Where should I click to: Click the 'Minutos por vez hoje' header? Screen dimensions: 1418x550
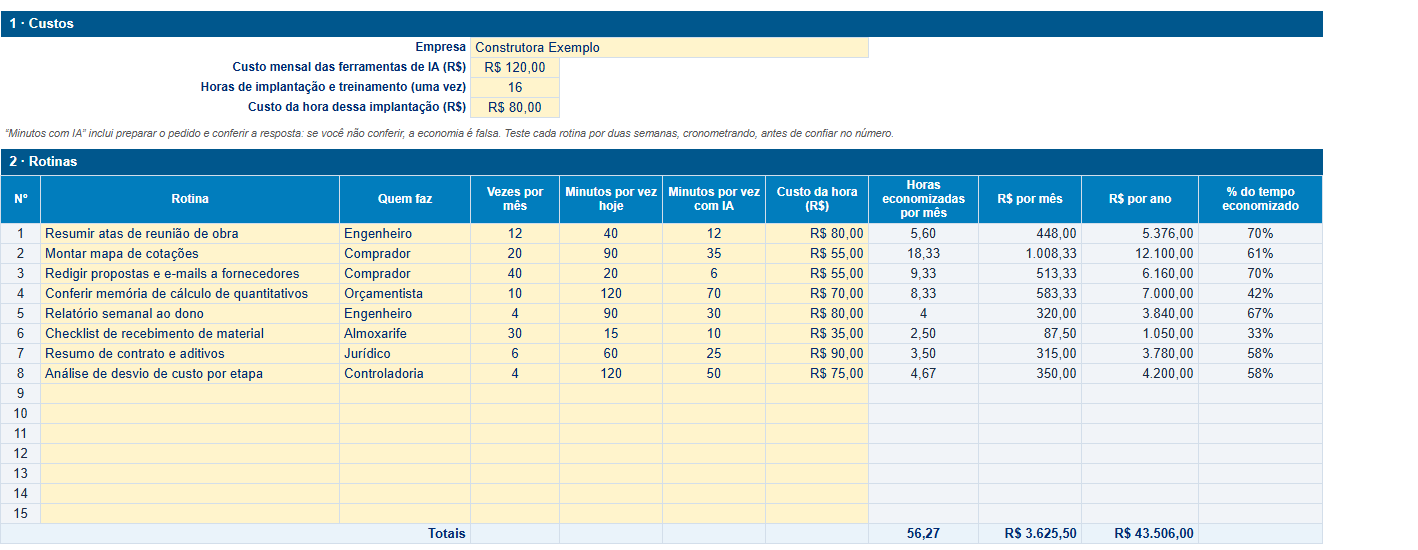click(x=611, y=199)
